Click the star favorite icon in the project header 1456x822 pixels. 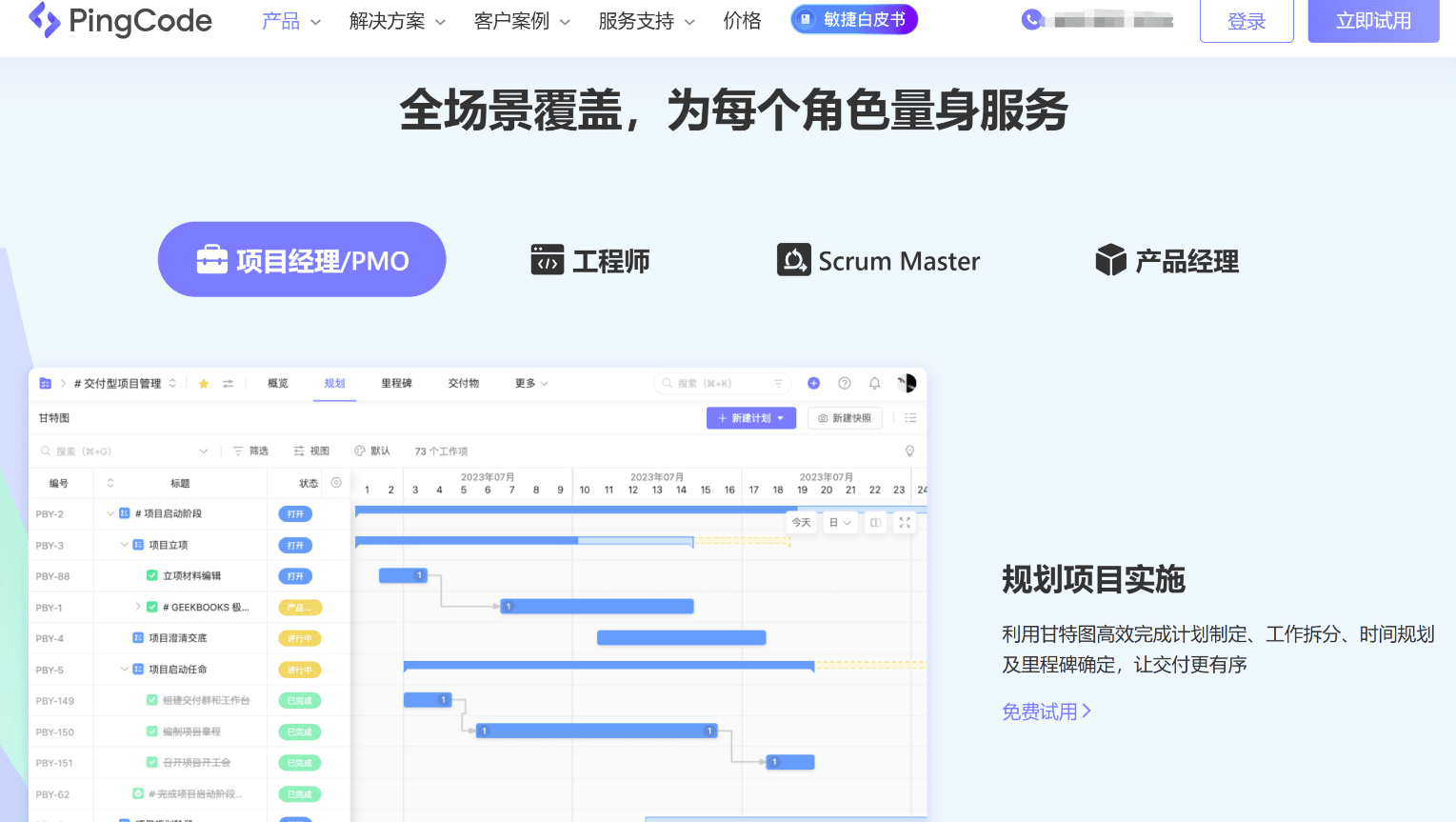pos(204,384)
